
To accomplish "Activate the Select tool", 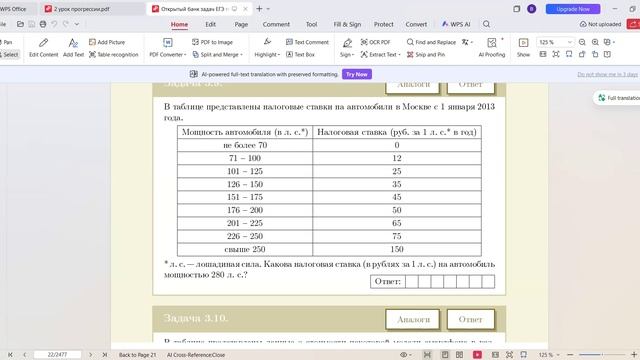I will 10,54.
